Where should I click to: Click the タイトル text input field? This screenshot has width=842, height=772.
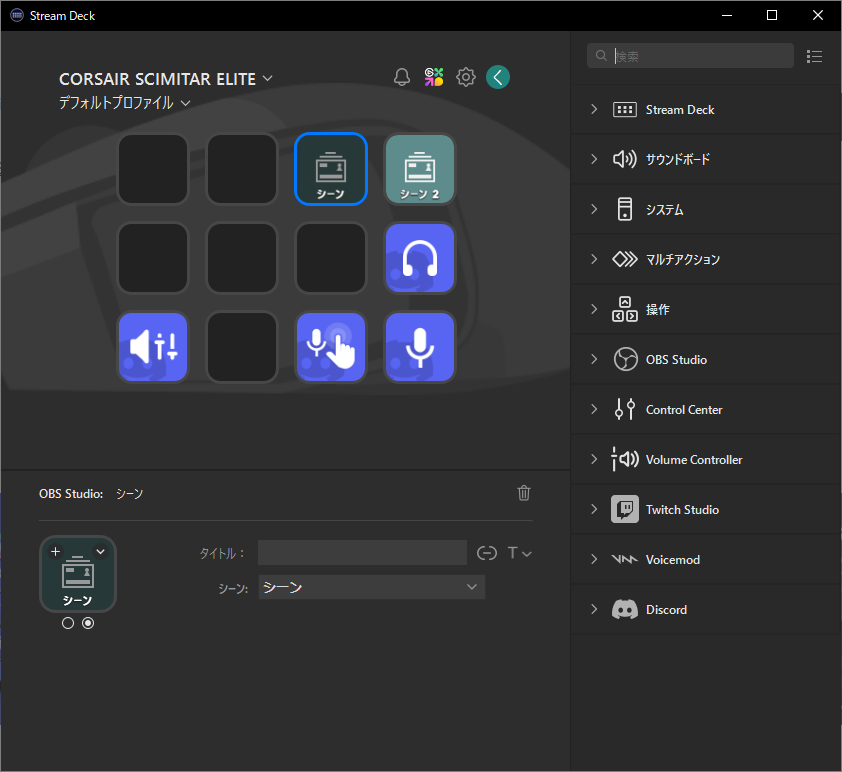tap(362, 552)
